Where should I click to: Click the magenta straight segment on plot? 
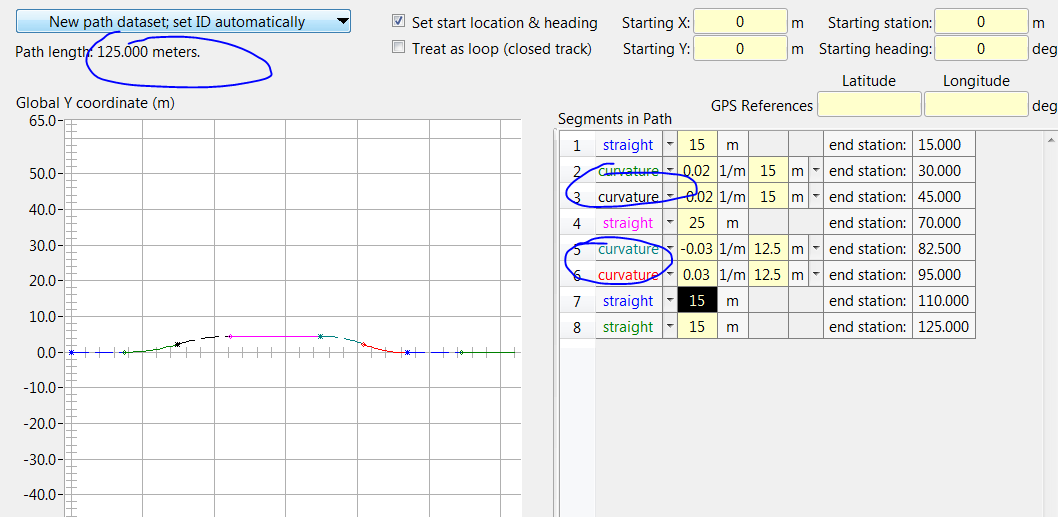click(x=275, y=336)
